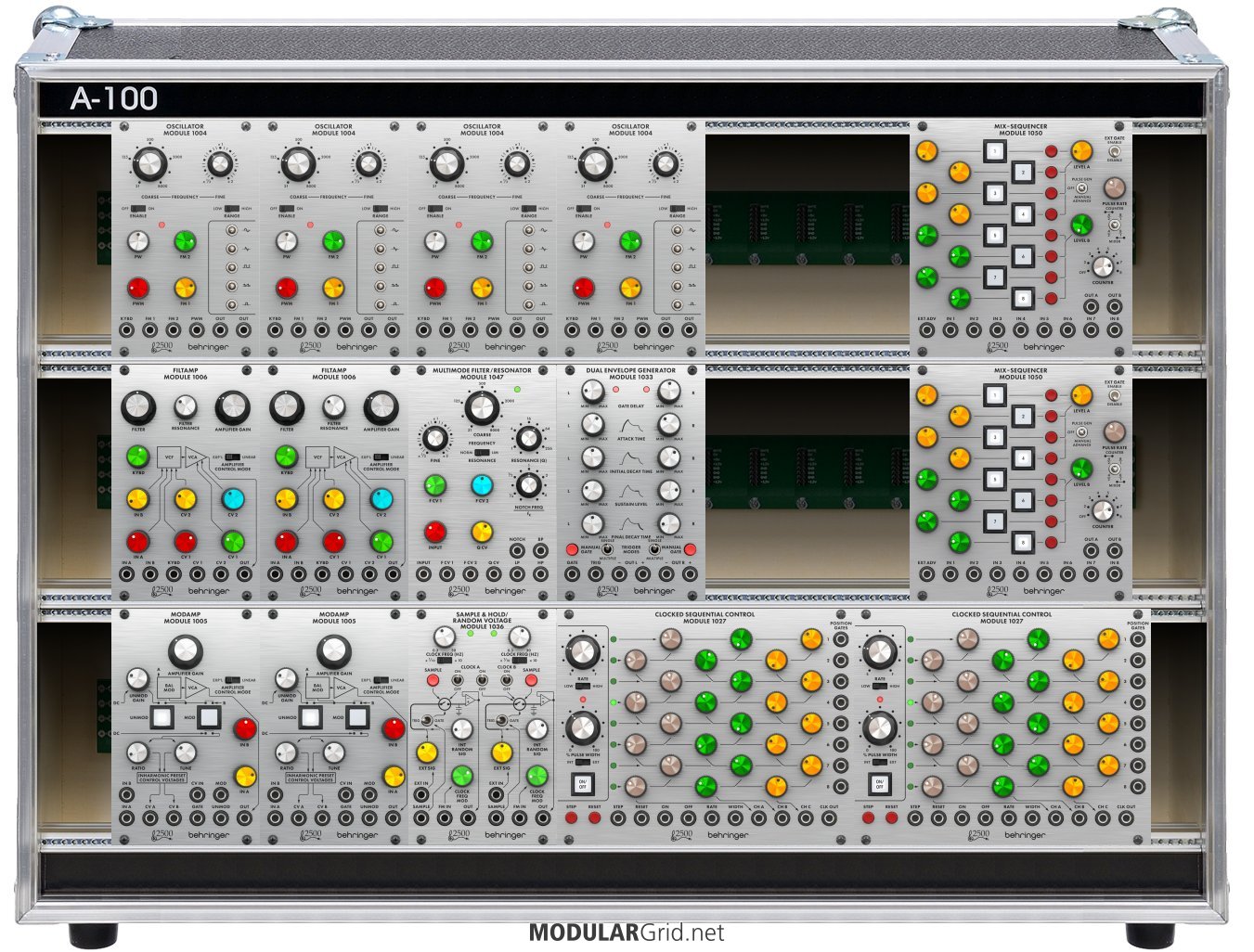Image resolution: width=1254 pixels, height=952 pixels.
Task: Click the LP output jack on Module 1047
Action: pos(517,575)
